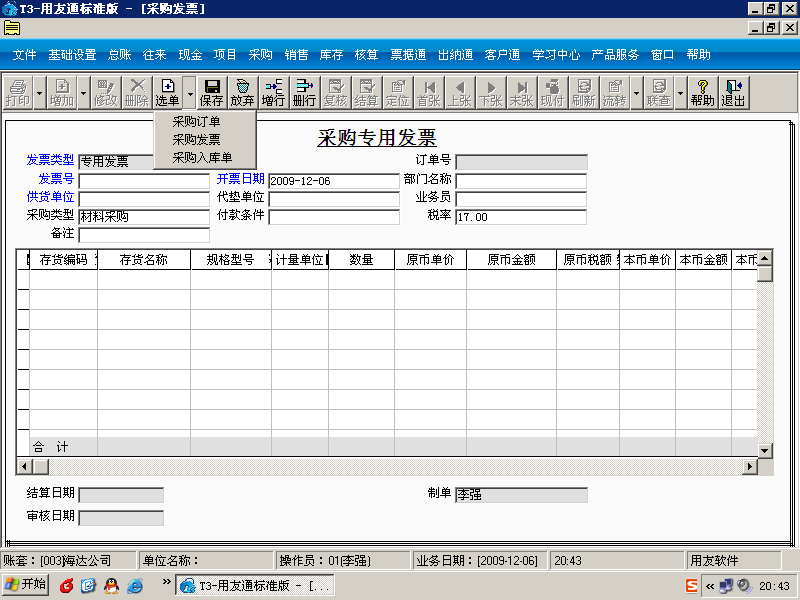Click the table's horizontal scroll left arrow
This screenshot has width=800, height=600.
pyautogui.click(x=24, y=466)
